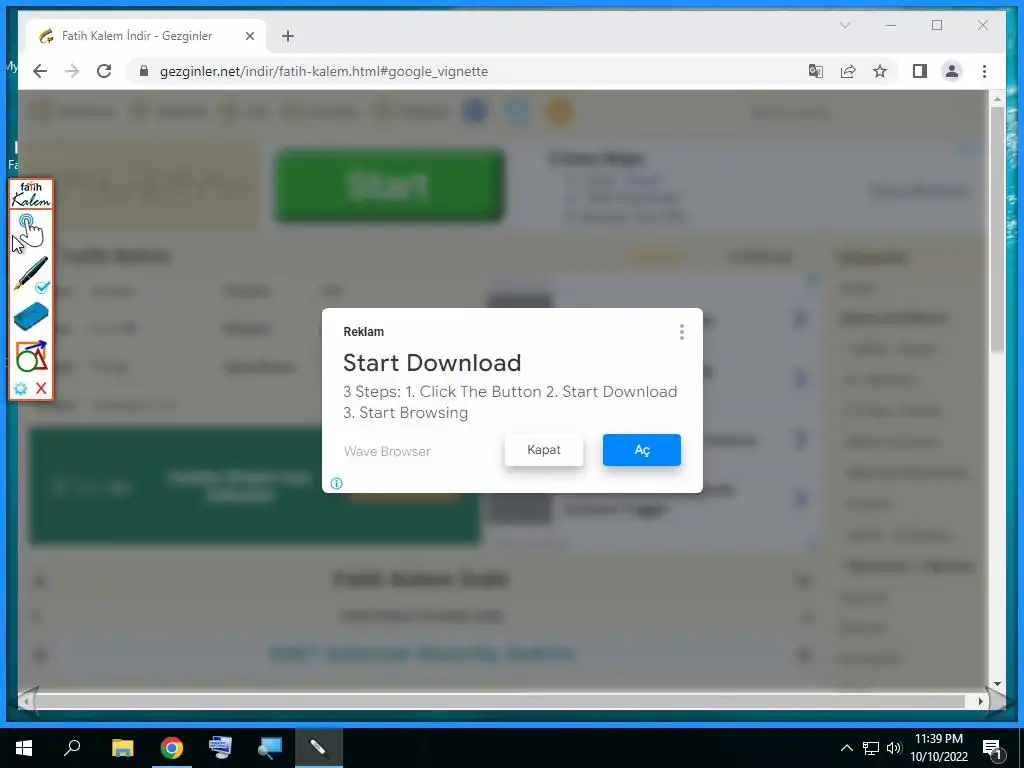Click the Fatih Kalem logo in floating toolbar
This screenshot has width=1024, height=768.
tap(31, 195)
